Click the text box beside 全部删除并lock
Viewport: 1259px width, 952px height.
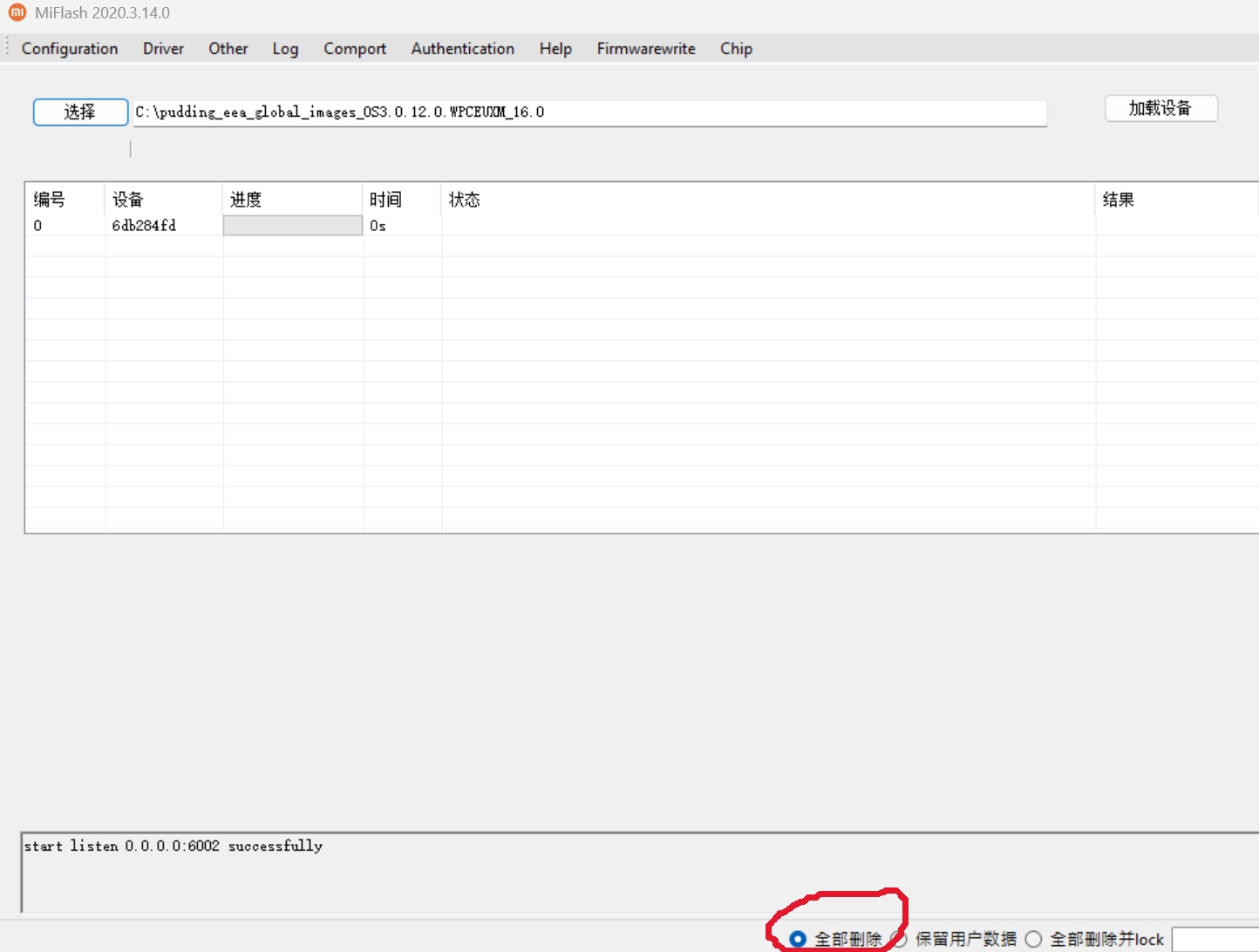click(1215, 939)
